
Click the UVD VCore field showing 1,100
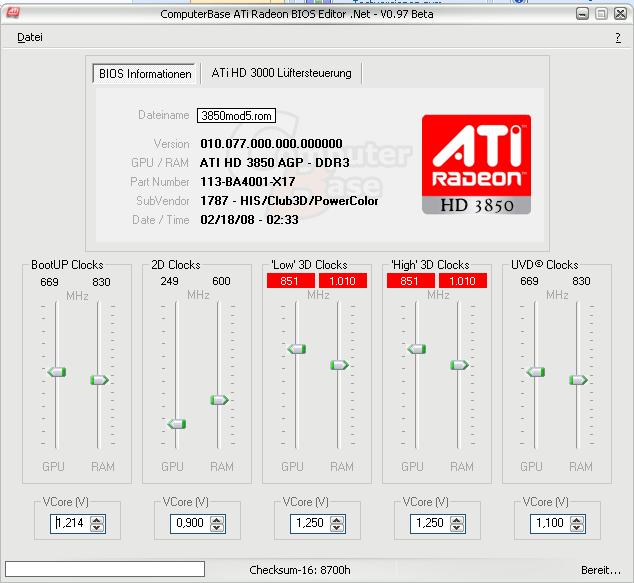[550, 524]
